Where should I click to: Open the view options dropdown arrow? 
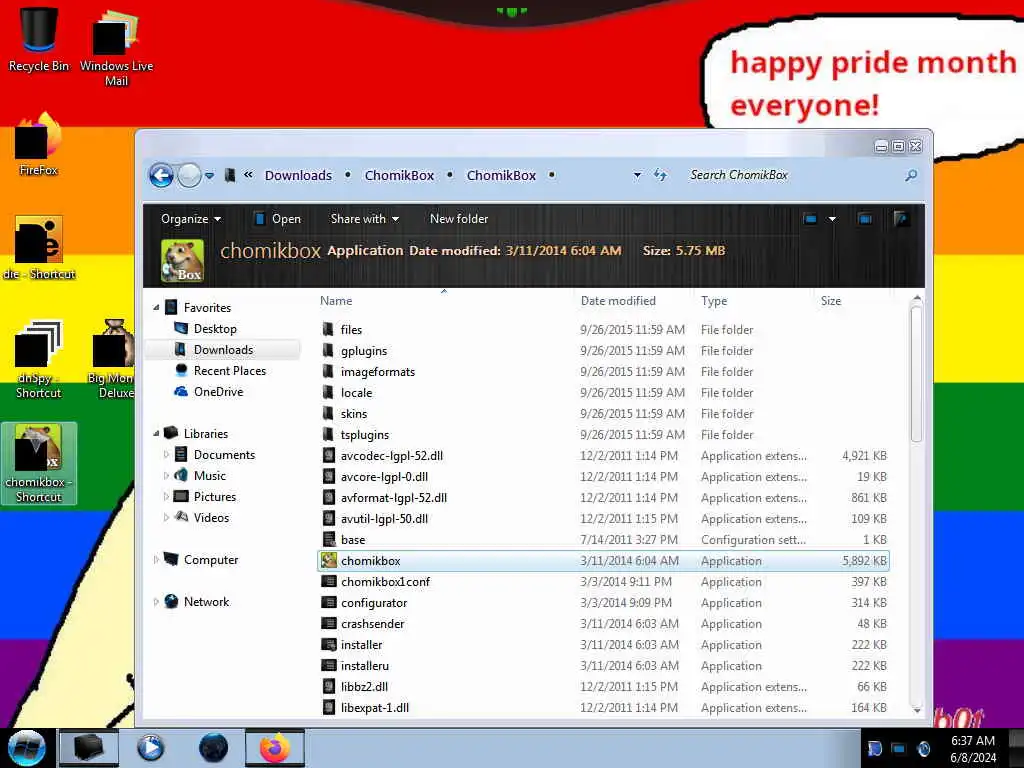point(832,219)
